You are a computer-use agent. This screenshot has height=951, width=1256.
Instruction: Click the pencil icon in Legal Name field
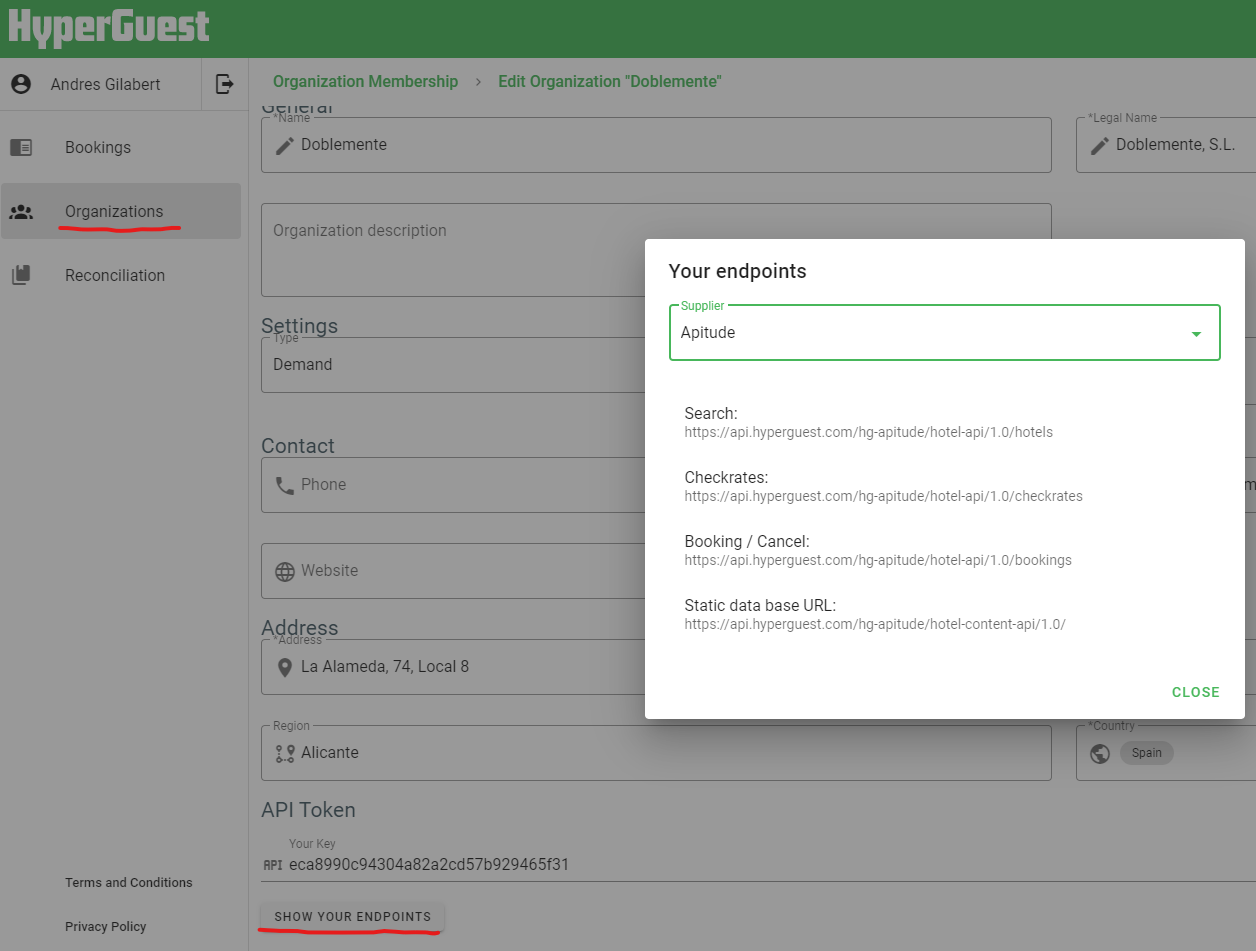[x=1100, y=145]
